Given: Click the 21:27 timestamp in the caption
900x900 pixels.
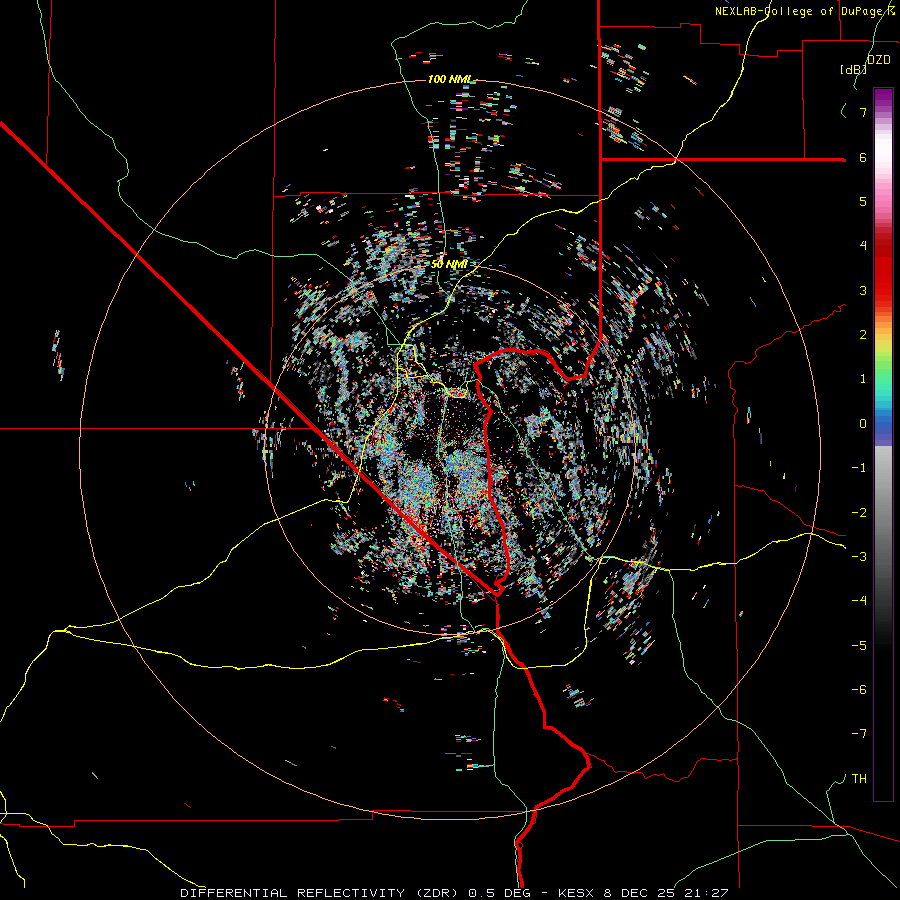Looking at the screenshot, I should click(706, 893).
